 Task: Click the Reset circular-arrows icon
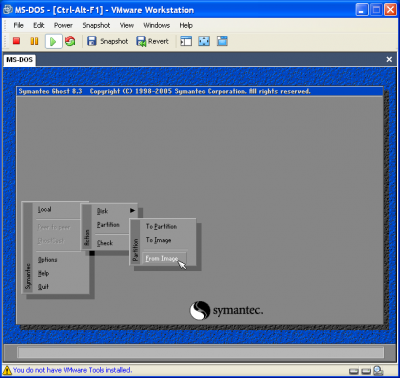tap(70, 41)
